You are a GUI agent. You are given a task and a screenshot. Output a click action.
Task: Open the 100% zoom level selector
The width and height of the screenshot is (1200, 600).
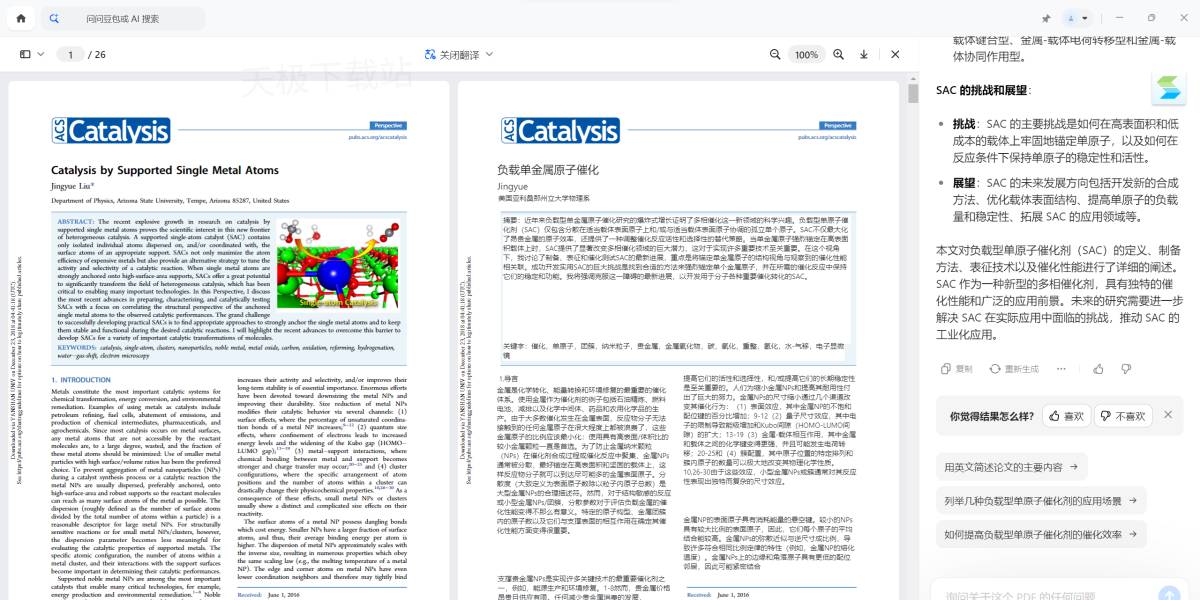(805, 54)
